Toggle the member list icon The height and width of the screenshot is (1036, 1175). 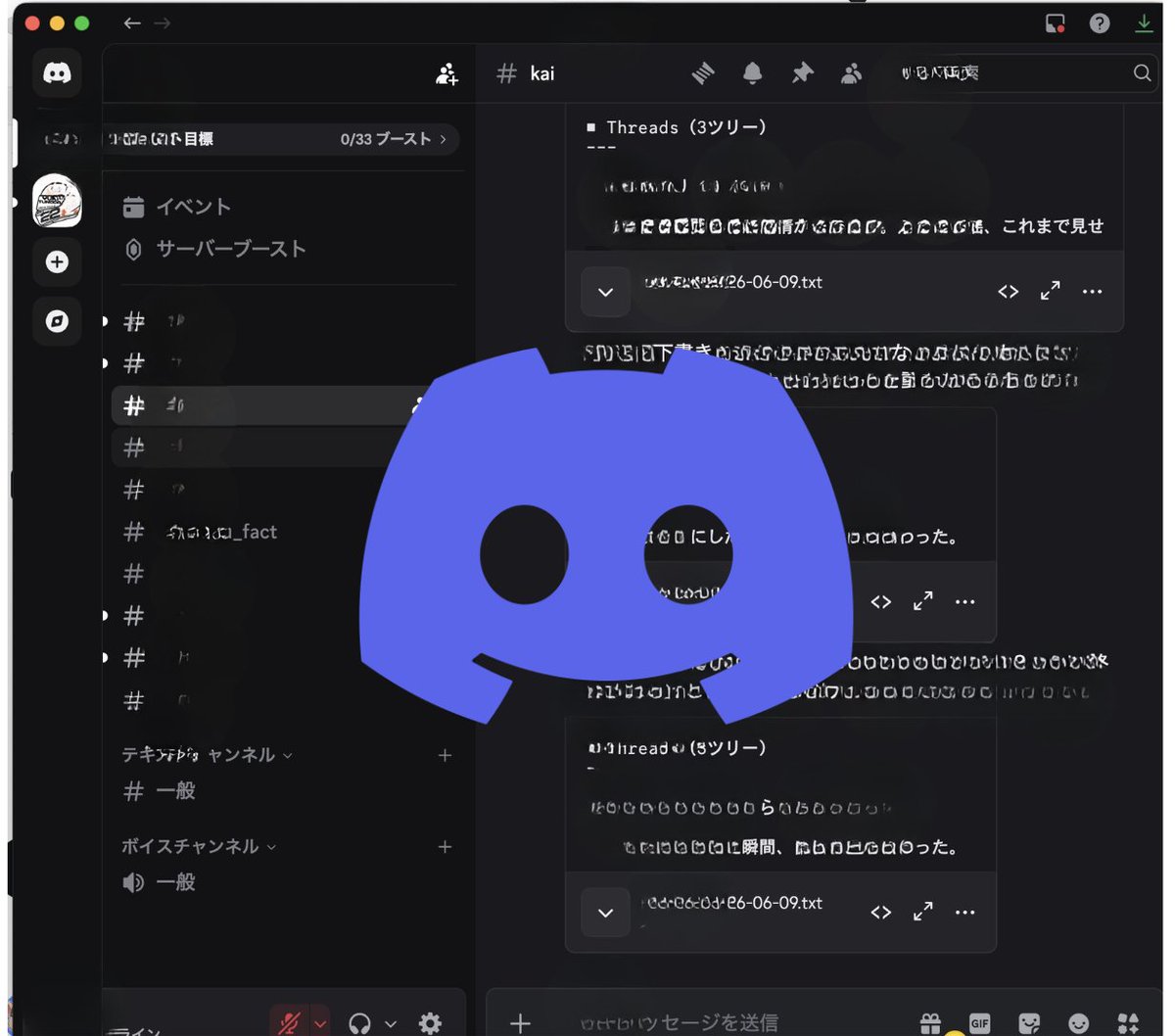coord(851,73)
